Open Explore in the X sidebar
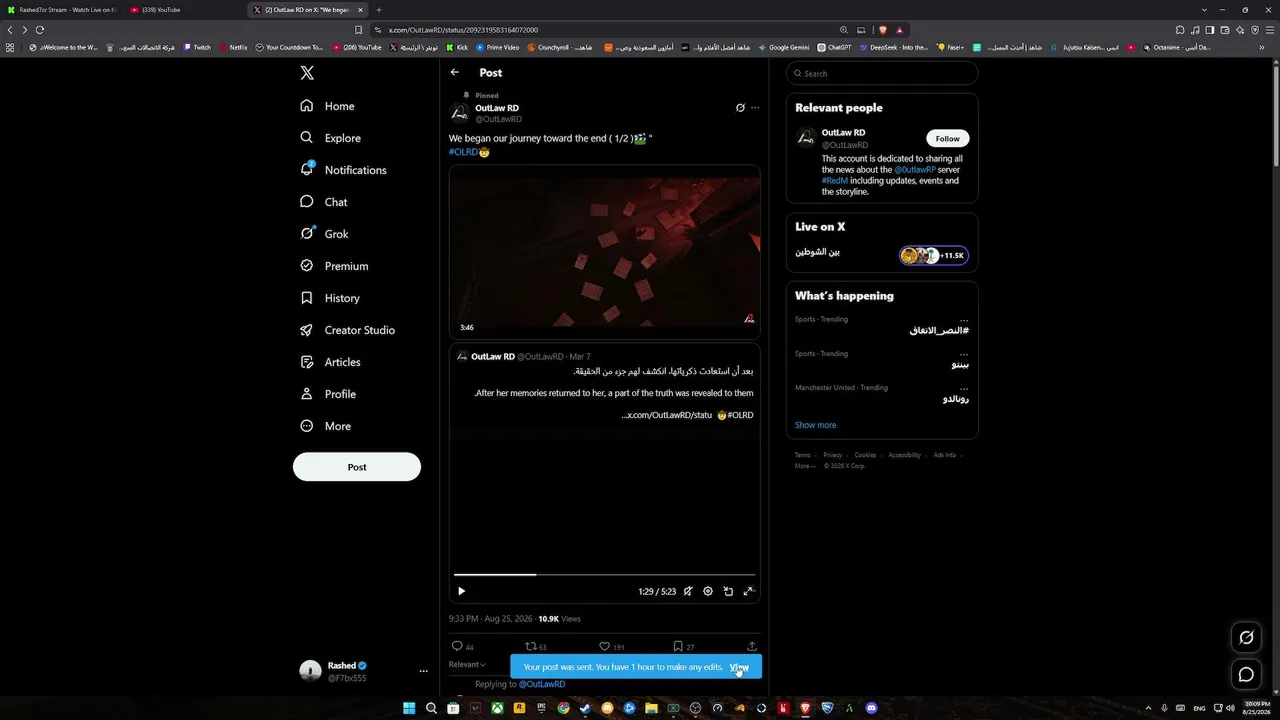The width and height of the screenshot is (1280, 720). [x=330, y=138]
